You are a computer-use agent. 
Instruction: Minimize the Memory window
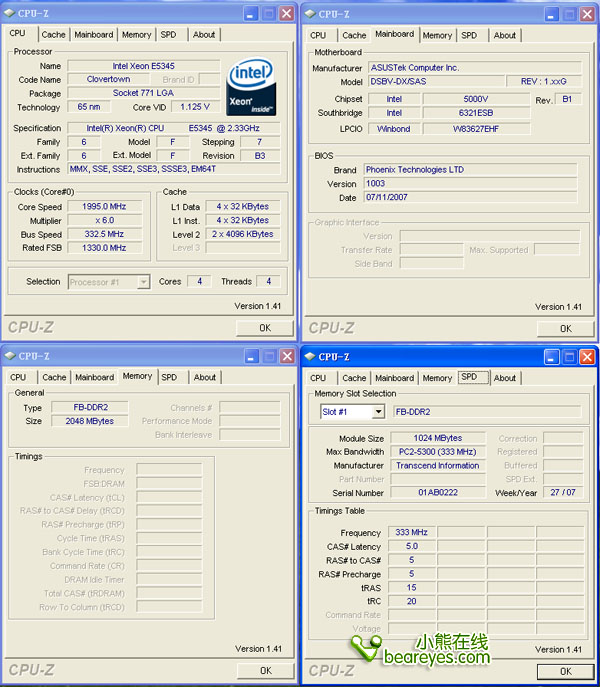point(251,357)
